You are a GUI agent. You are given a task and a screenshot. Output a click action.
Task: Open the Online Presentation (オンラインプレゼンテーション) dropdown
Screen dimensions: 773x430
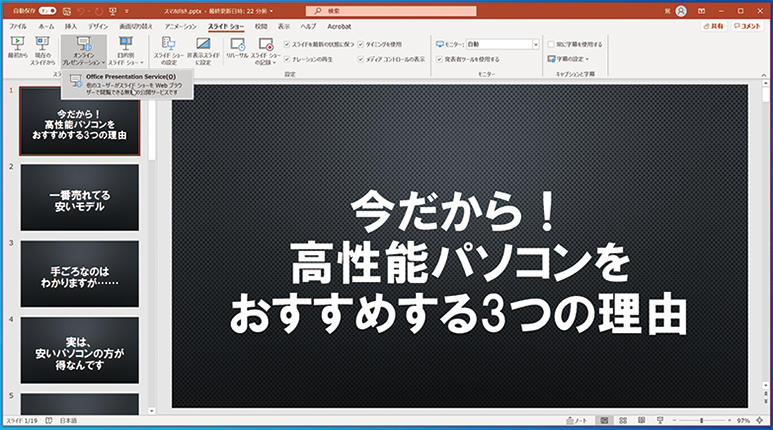(83, 51)
